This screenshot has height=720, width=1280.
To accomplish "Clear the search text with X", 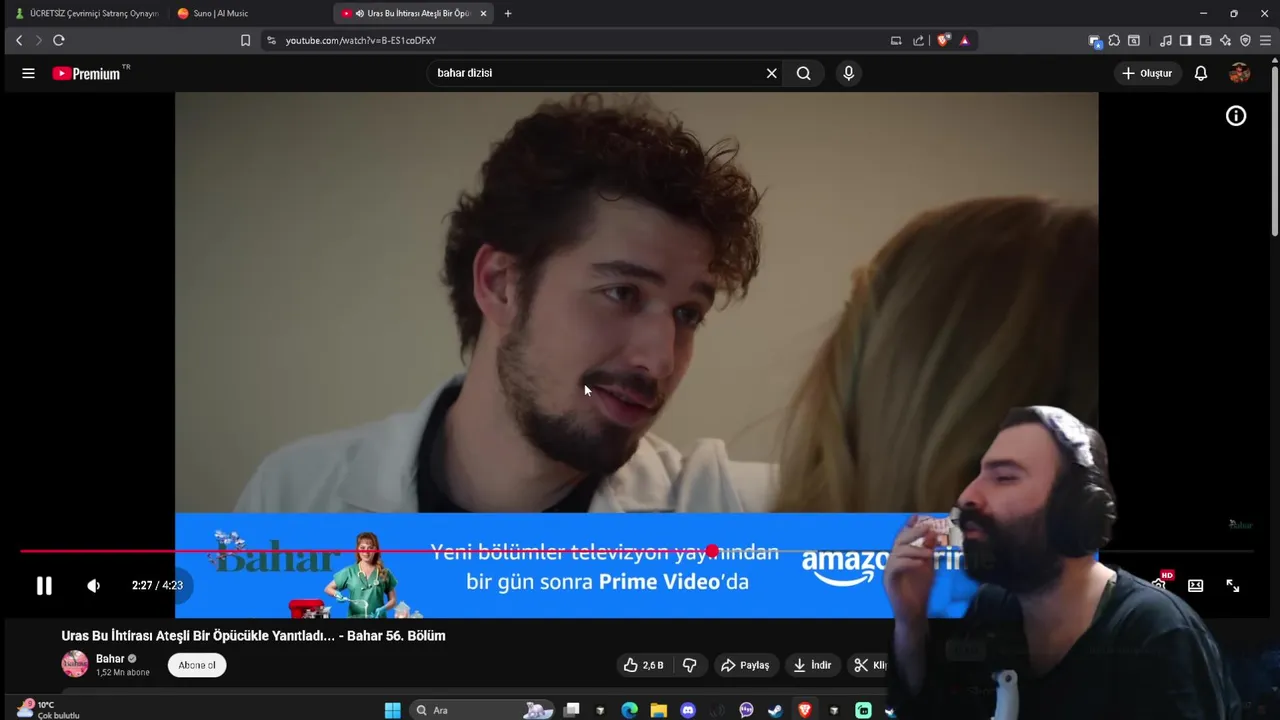I will [771, 73].
